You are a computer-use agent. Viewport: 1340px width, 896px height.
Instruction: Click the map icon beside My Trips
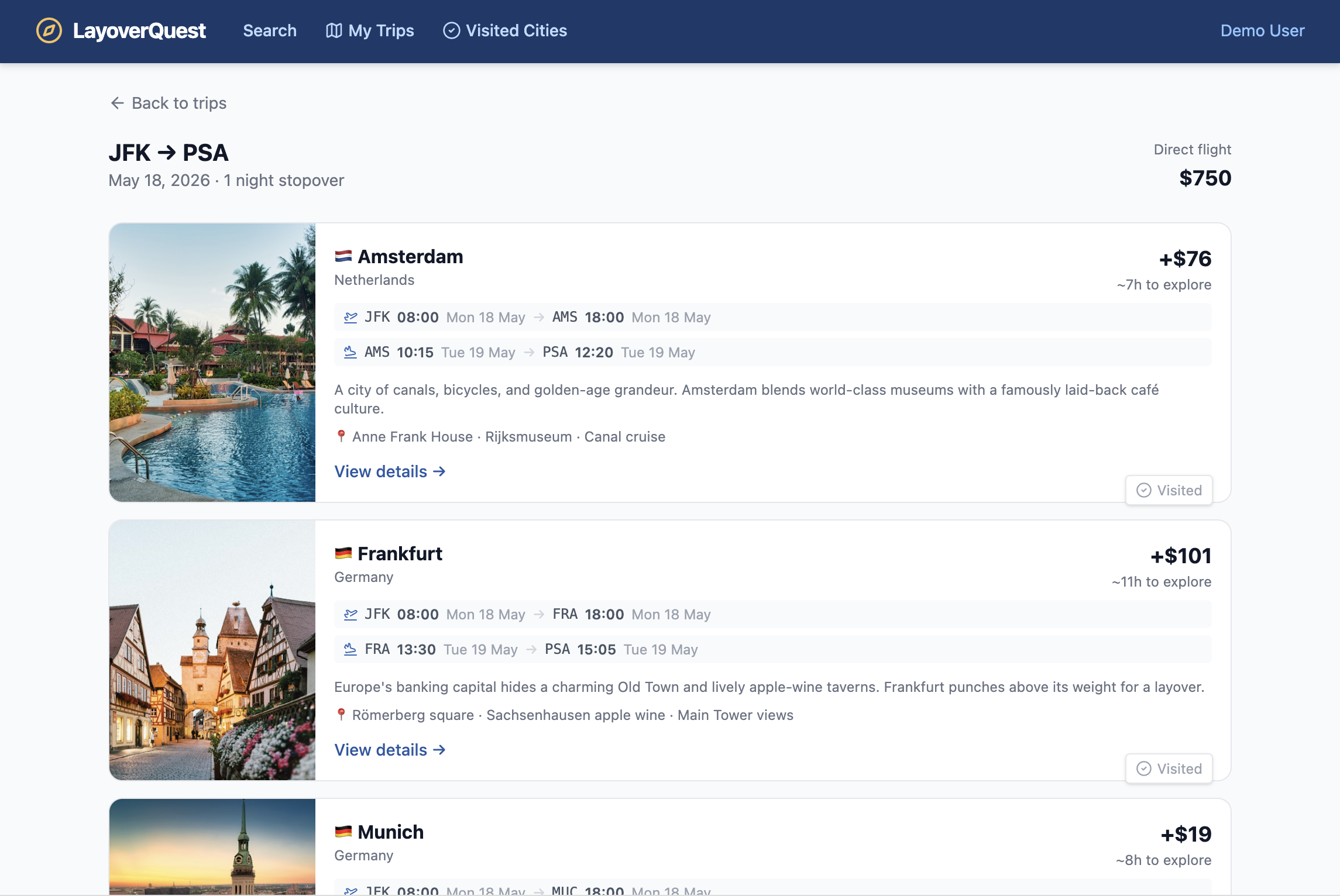pyautogui.click(x=334, y=30)
